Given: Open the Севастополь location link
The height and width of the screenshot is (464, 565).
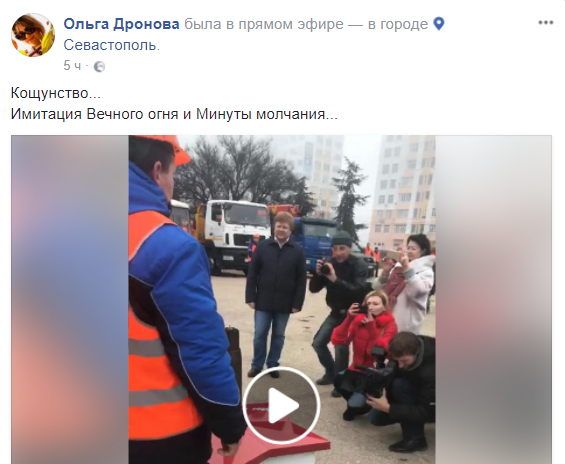Looking at the screenshot, I should (112, 45).
